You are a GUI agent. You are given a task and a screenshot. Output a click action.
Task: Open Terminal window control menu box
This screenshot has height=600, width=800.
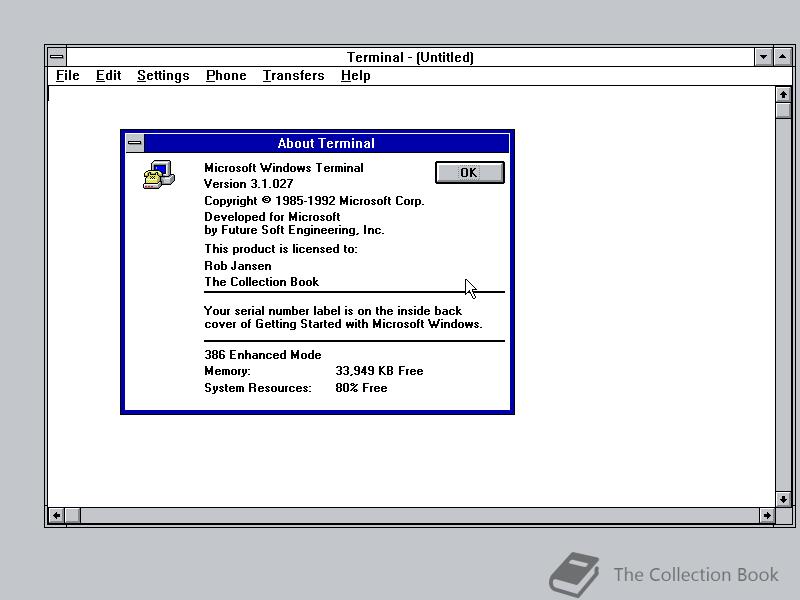(57, 57)
